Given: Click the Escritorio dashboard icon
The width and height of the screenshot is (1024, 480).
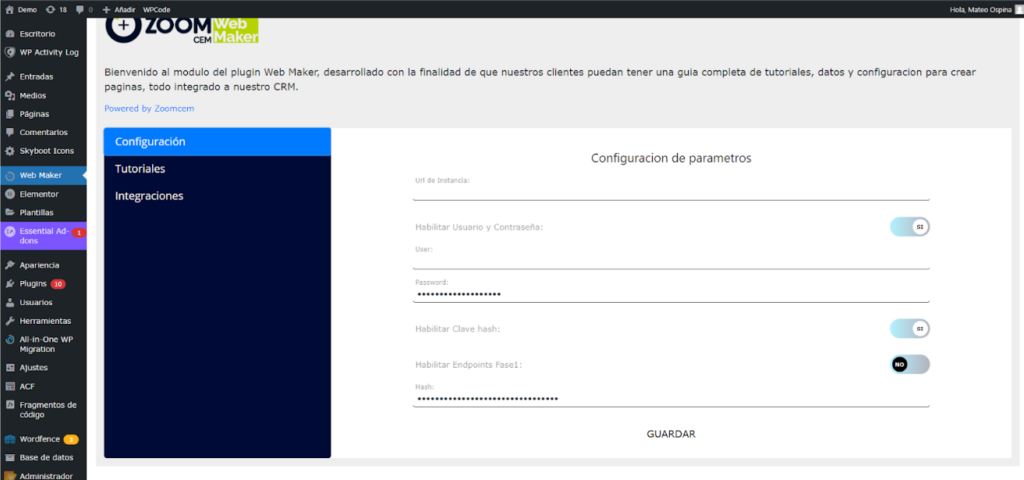Looking at the screenshot, I should [x=9, y=34].
